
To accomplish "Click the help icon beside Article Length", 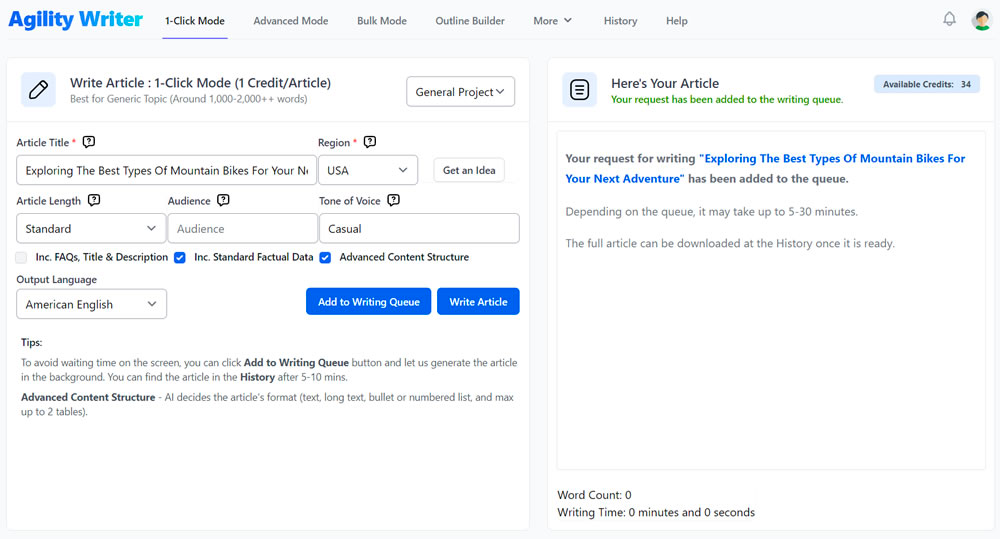I will click(94, 200).
